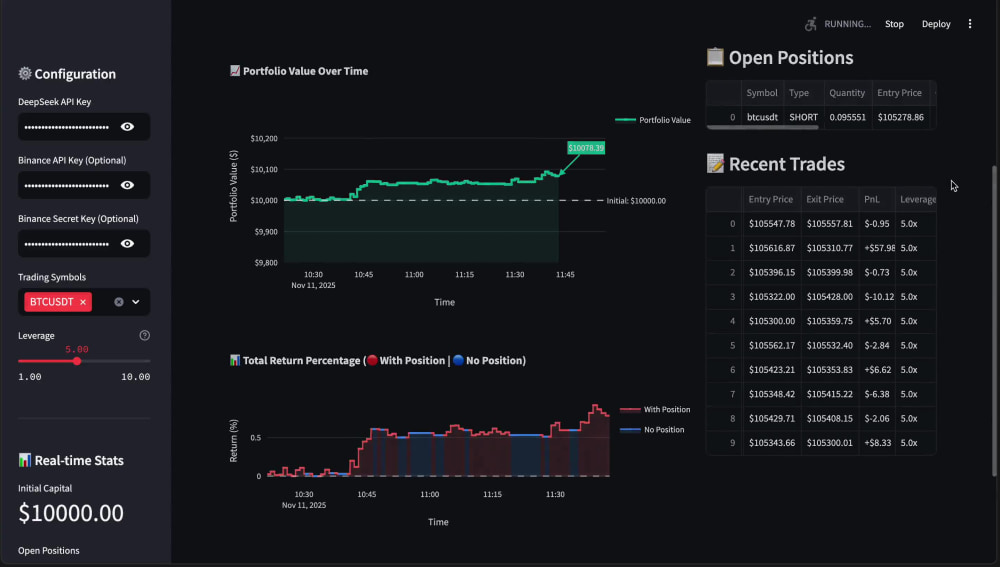Image resolution: width=1000 pixels, height=567 pixels.
Task: Click the Leverage slider handle
Action: coord(77,361)
